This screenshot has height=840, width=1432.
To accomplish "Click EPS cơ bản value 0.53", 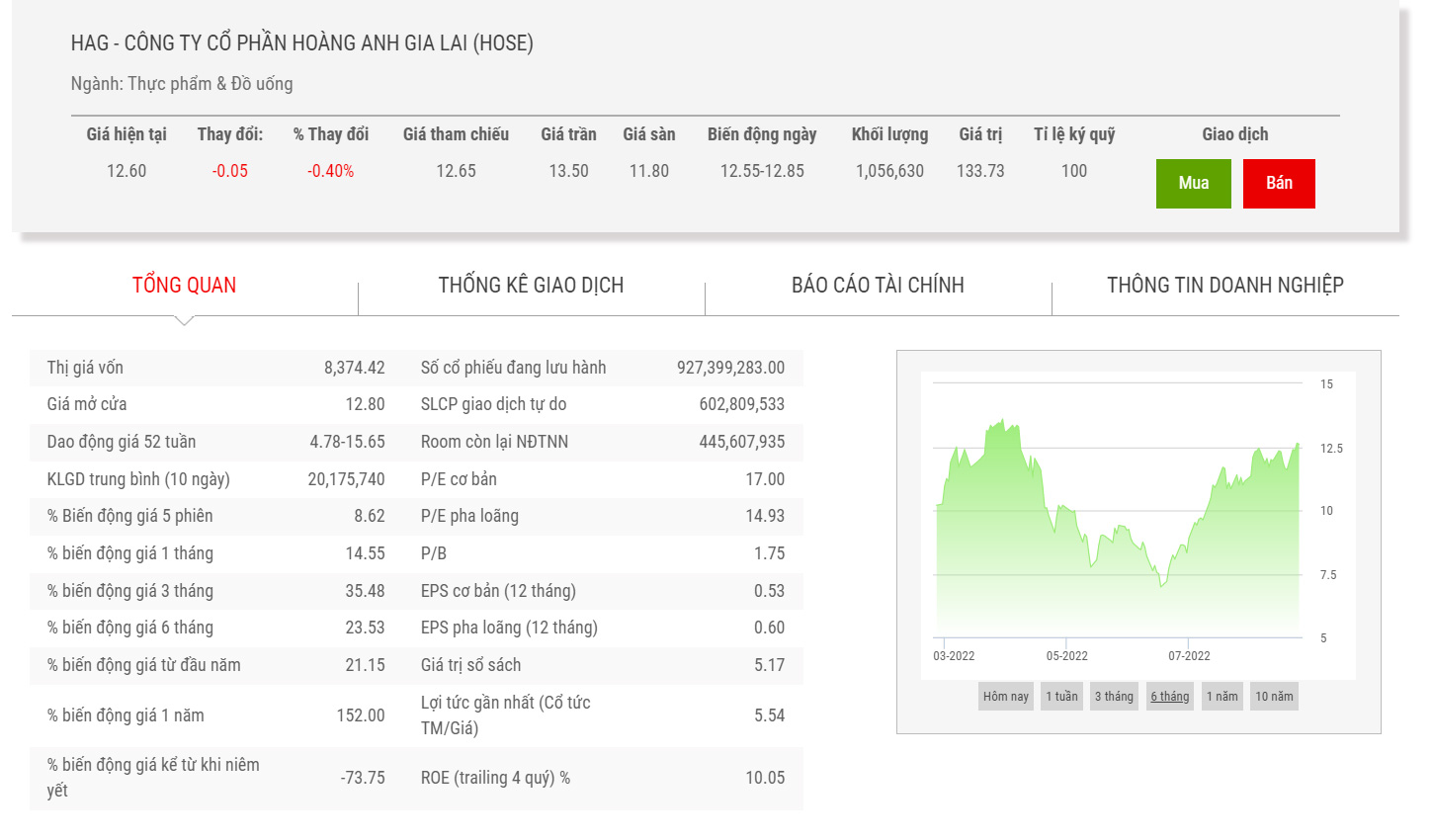I will pyautogui.click(x=769, y=591).
